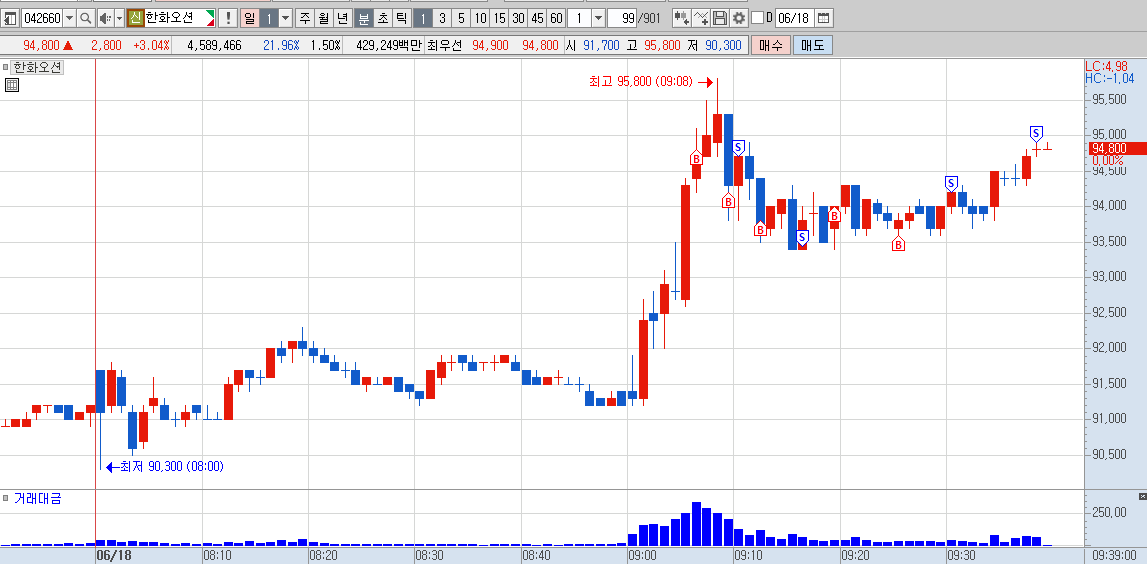Click the candle count 99 input field
The image size is (1147, 564).
[623, 18]
